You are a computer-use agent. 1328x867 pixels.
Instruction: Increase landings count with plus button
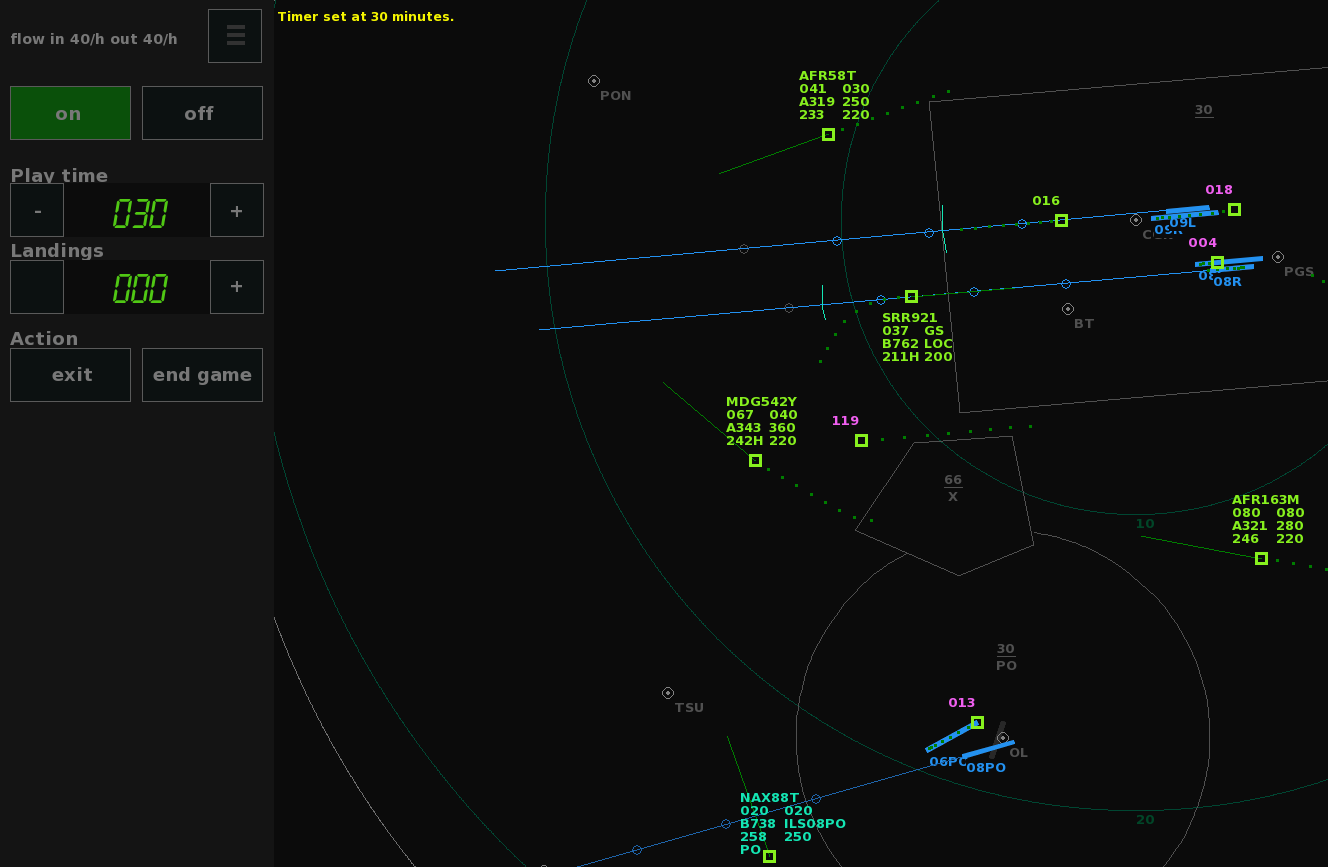click(x=237, y=287)
